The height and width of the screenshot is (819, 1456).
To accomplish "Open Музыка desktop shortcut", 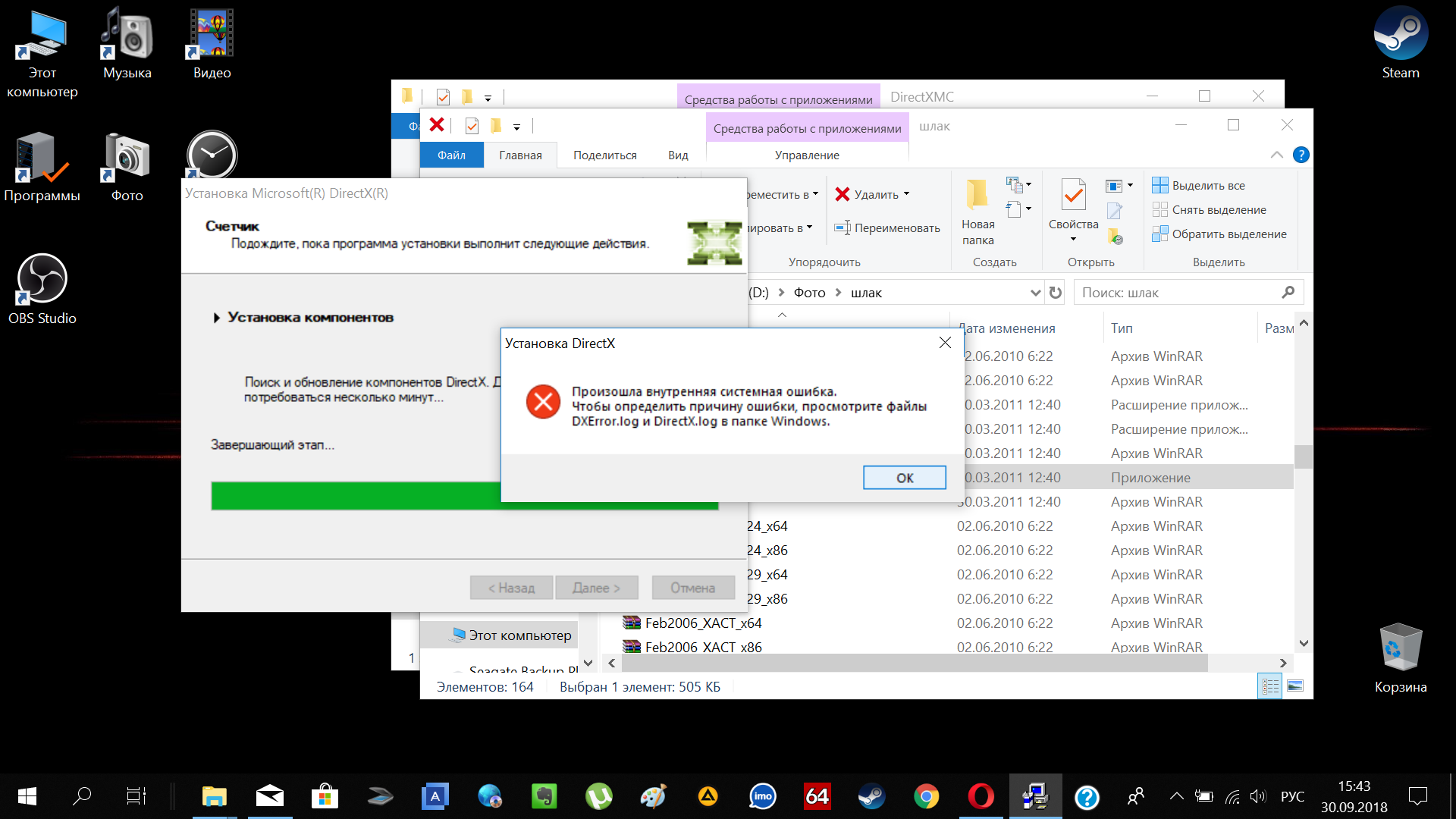I will click(x=127, y=43).
